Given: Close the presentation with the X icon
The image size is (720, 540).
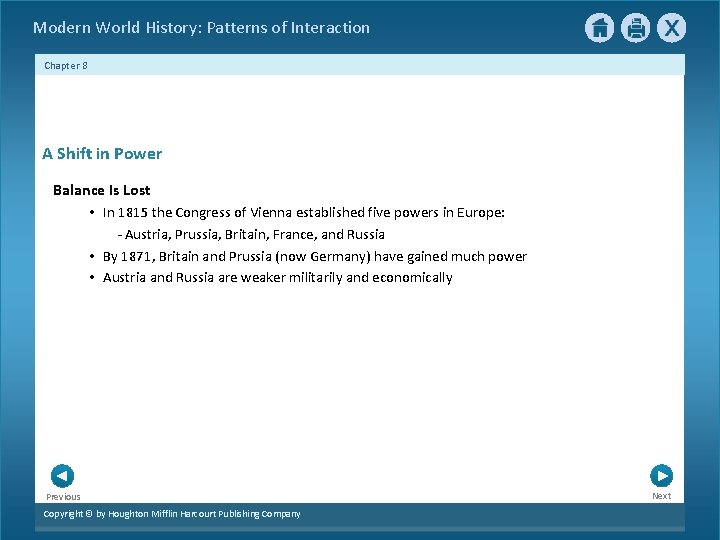Looking at the screenshot, I should pos(671,28).
